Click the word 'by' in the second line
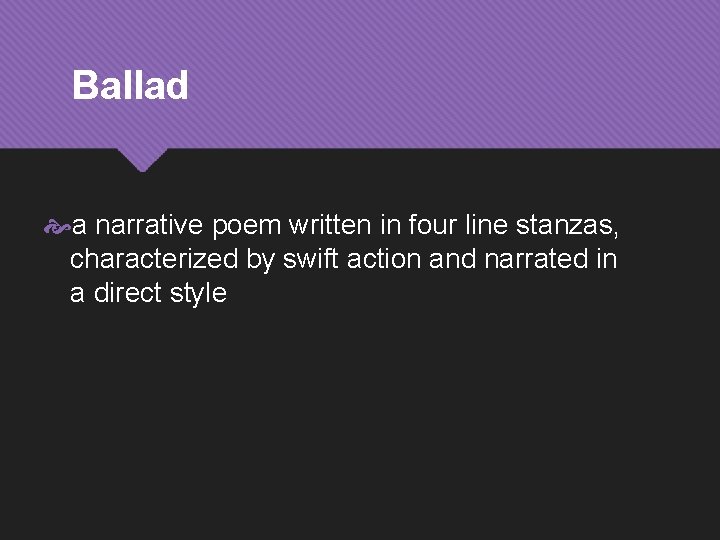This screenshot has width=720, height=540. click(260, 260)
